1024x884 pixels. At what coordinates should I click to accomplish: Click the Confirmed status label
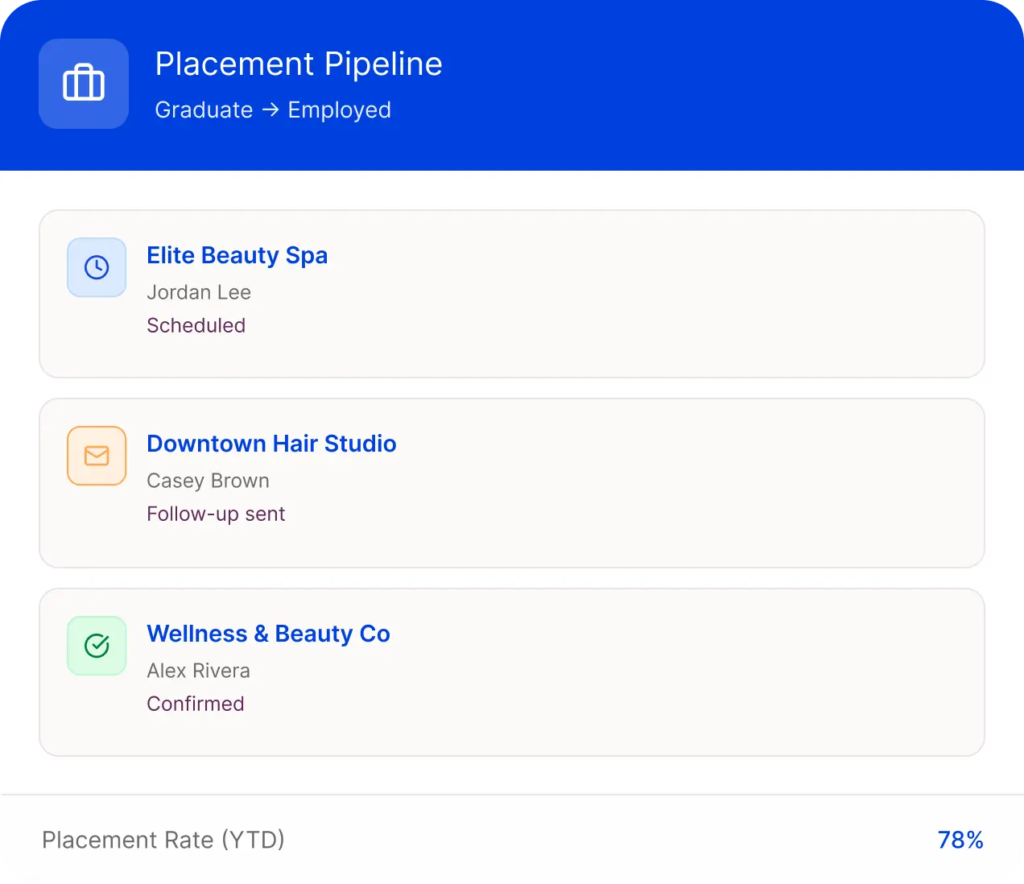click(x=195, y=704)
